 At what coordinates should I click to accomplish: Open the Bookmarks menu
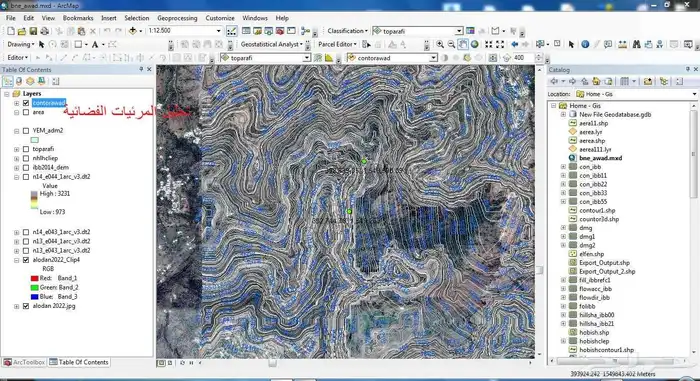78,18
